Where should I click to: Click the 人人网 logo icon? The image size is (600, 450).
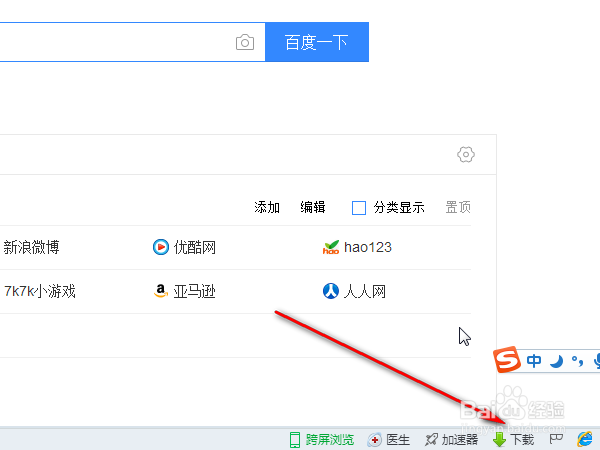coord(331,291)
